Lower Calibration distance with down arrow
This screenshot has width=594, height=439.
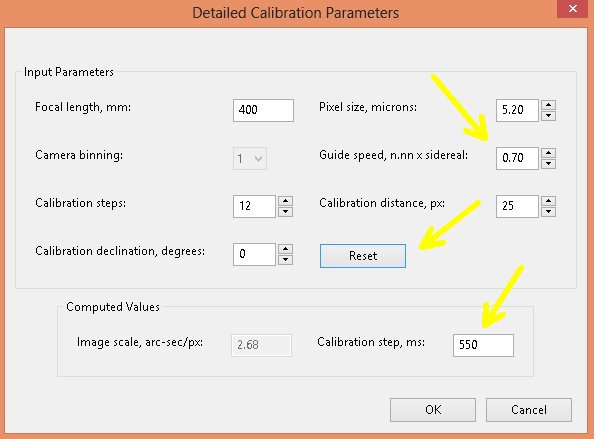pos(549,212)
